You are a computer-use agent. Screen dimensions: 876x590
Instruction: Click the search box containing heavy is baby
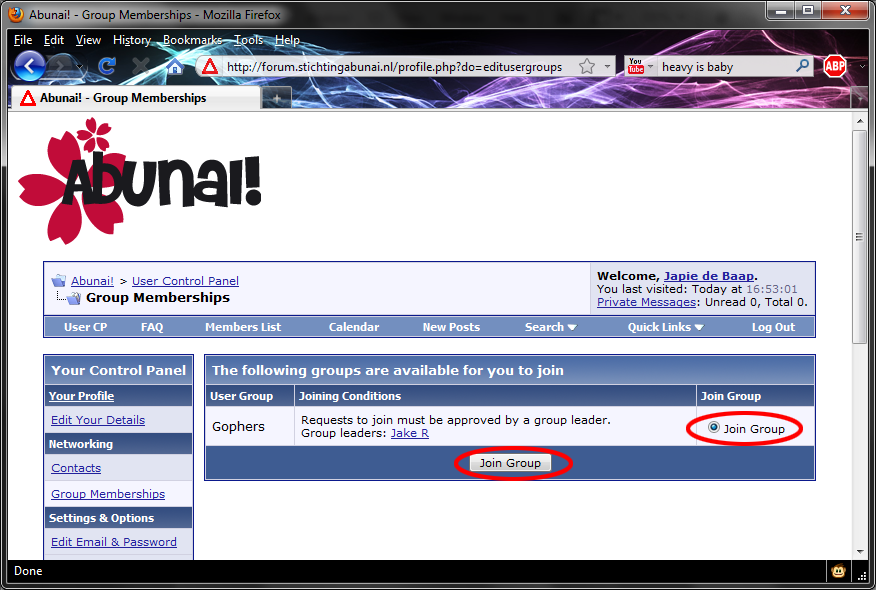726,67
